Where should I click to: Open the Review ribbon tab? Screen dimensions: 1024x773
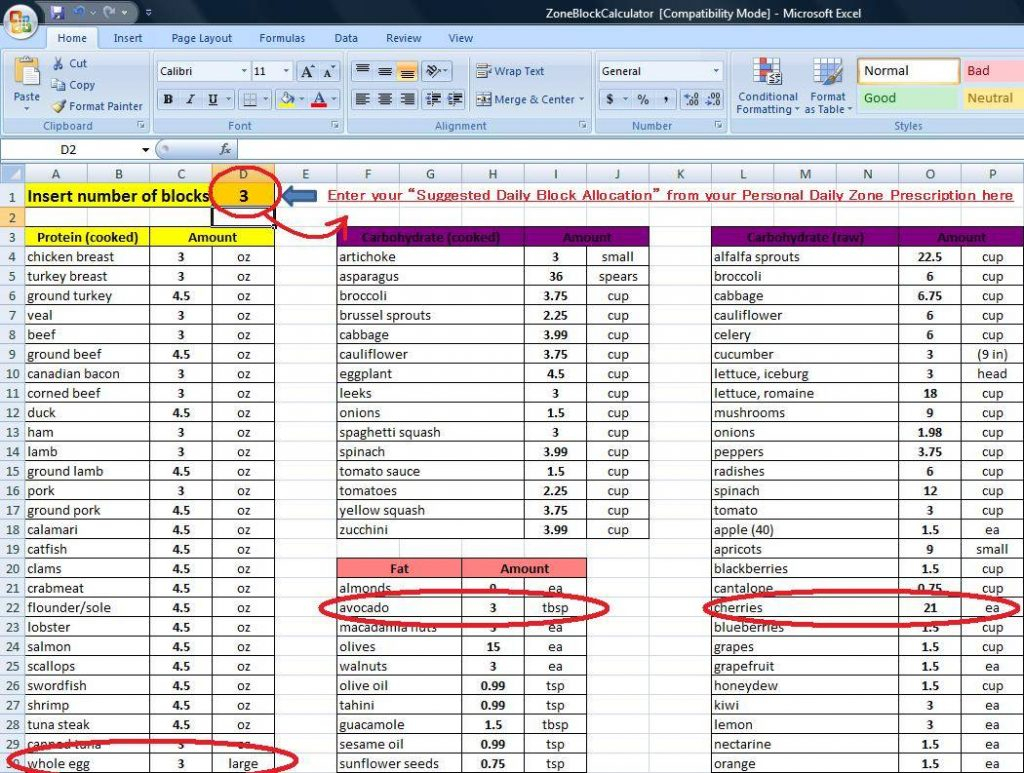[x=403, y=37]
